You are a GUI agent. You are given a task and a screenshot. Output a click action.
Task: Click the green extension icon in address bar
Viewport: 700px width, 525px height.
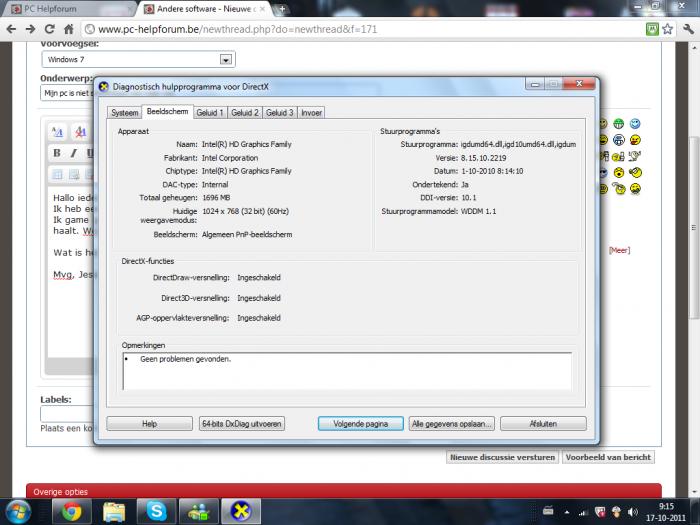pyautogui.click(x=652, y=29)
